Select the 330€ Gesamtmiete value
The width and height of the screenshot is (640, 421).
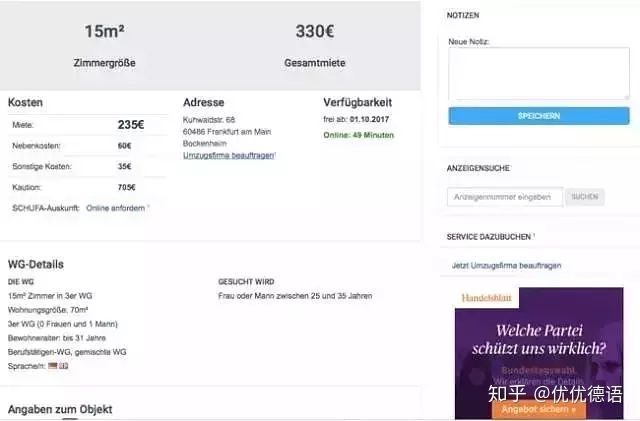coord(315,31)
